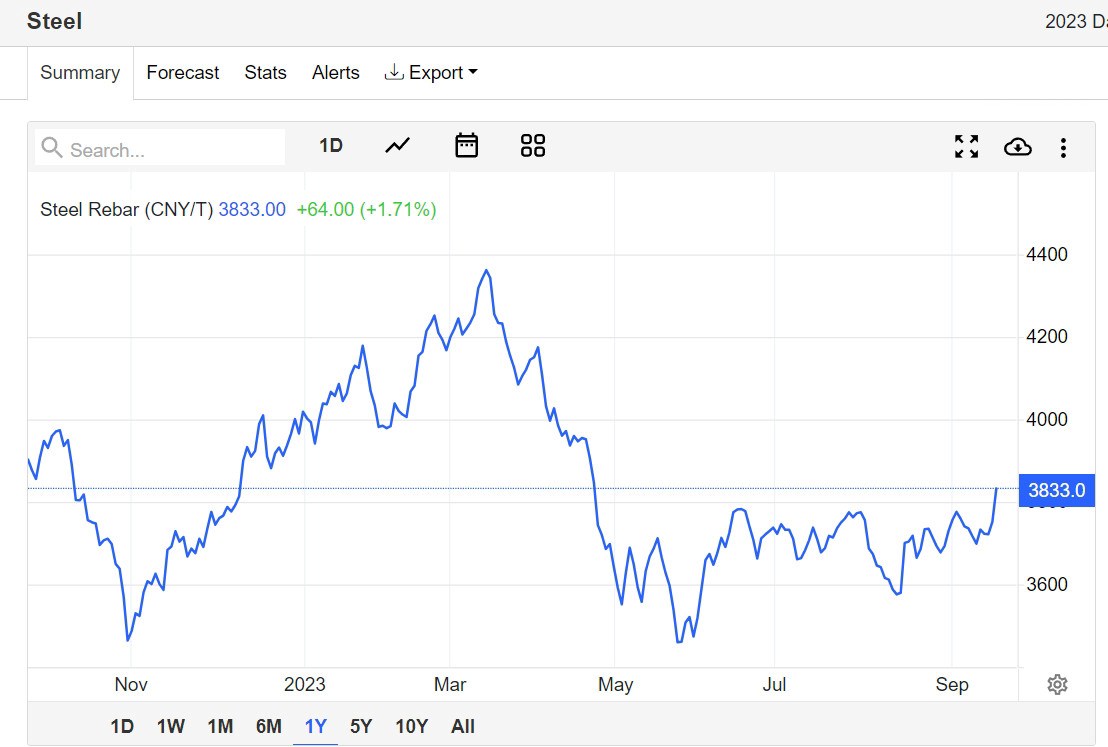Show the All time range
Viewport: 1108px width, 747px height.
pyautogui.click(x=463, y=726)
